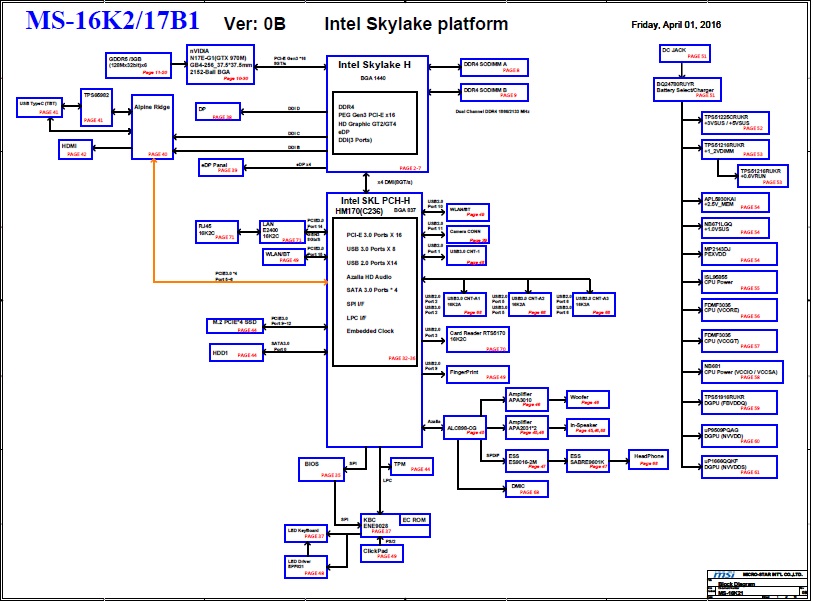Select the Amplifier APA3010 block
The image size is (813, 602).
(x=526, y=399)
